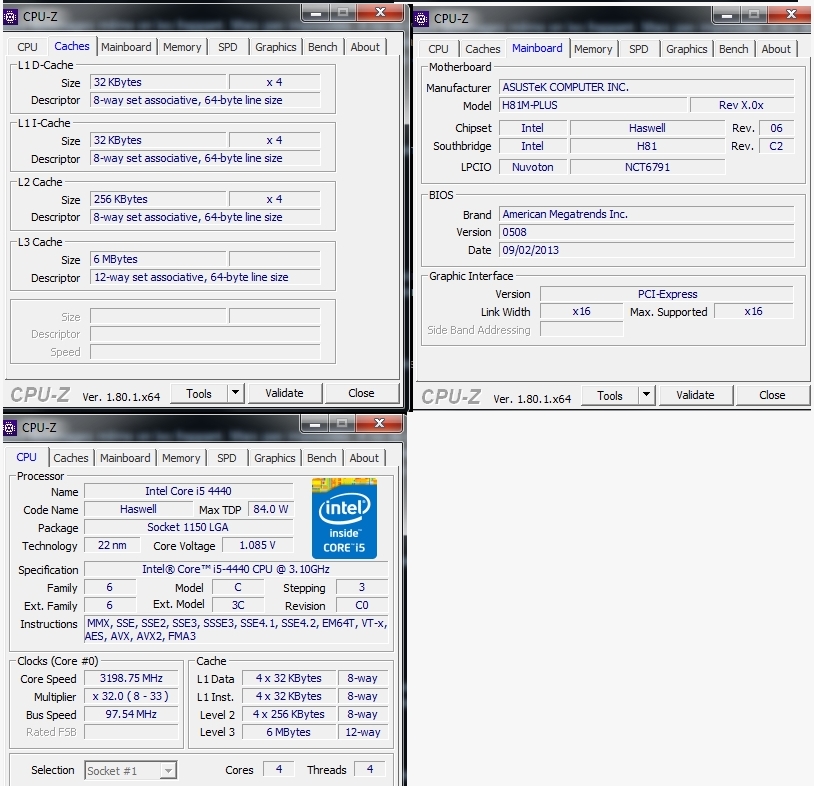This screenshot has height=786, width=814.
Task: Click Close button in Mainboard window footer
Action: click(x=772, y=395)
